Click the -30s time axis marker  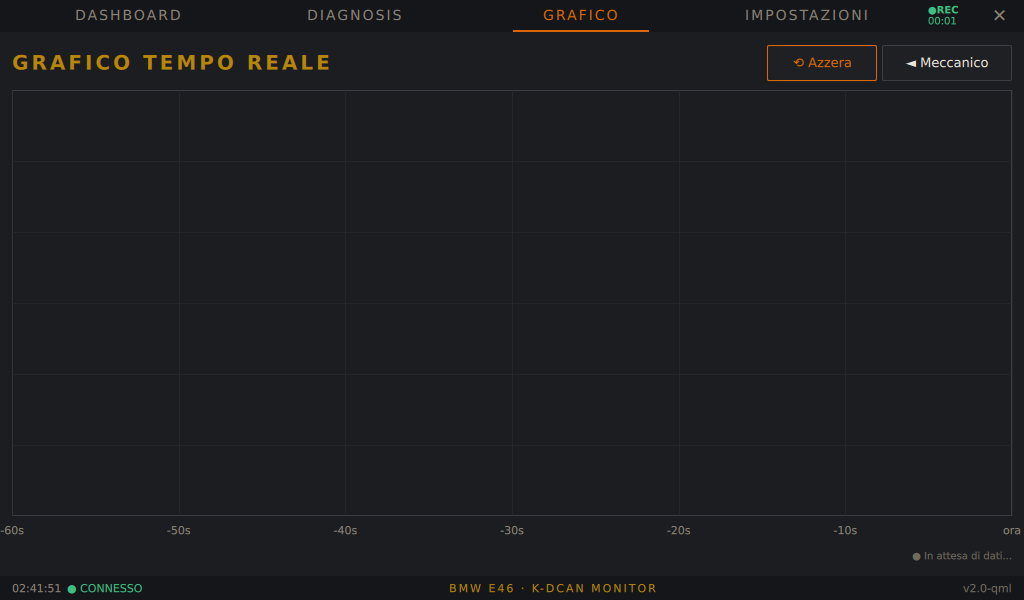(x=512, y=530)
